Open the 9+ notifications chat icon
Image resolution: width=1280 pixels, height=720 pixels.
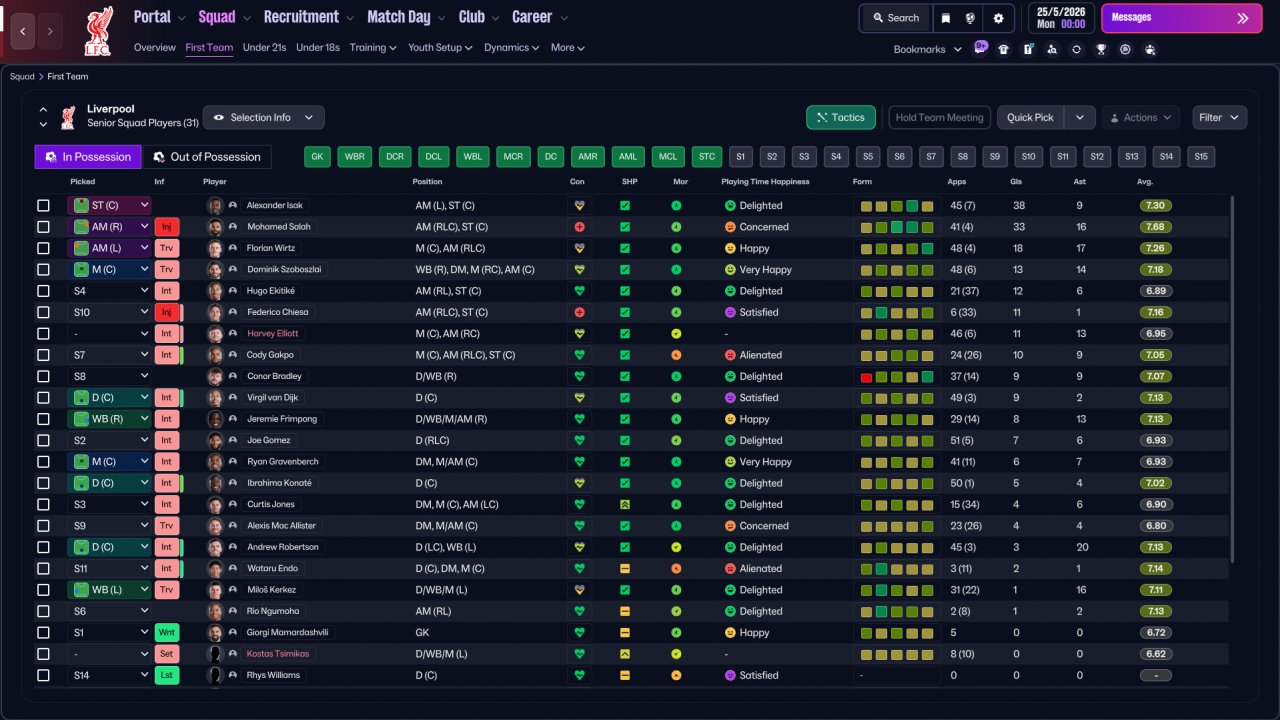980,48
